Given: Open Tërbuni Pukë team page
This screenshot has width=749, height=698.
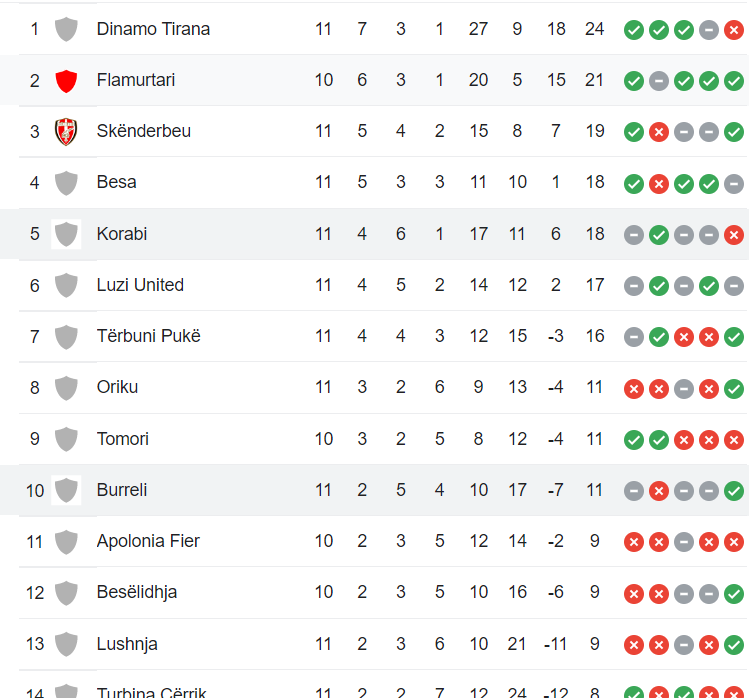Looking at the screenshot, I should [149, 336].
